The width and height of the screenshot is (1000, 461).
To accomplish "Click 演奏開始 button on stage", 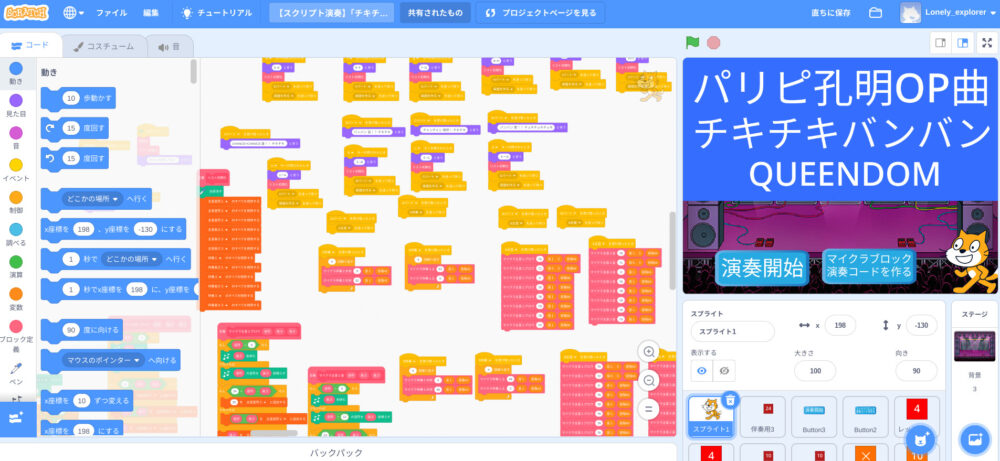I will click(x=762, y=268).
